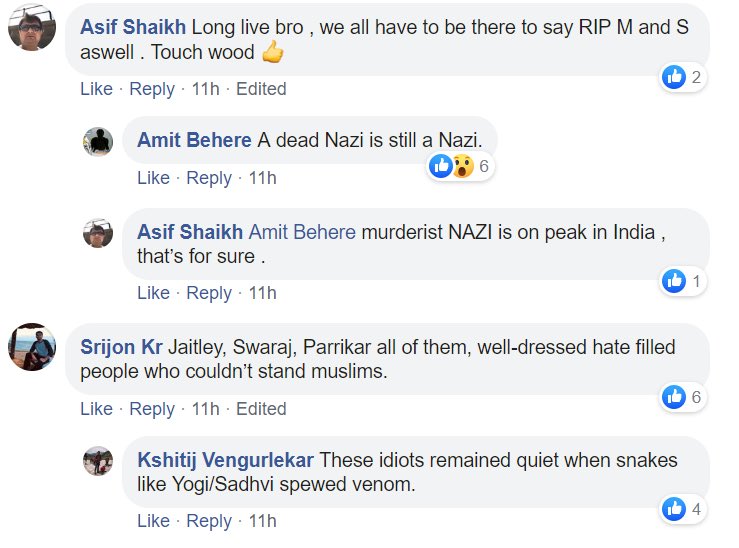
Task: View edit history via 'Edited' on Srijon's comment
Action: pyautogui.click(x=261, y=409)
